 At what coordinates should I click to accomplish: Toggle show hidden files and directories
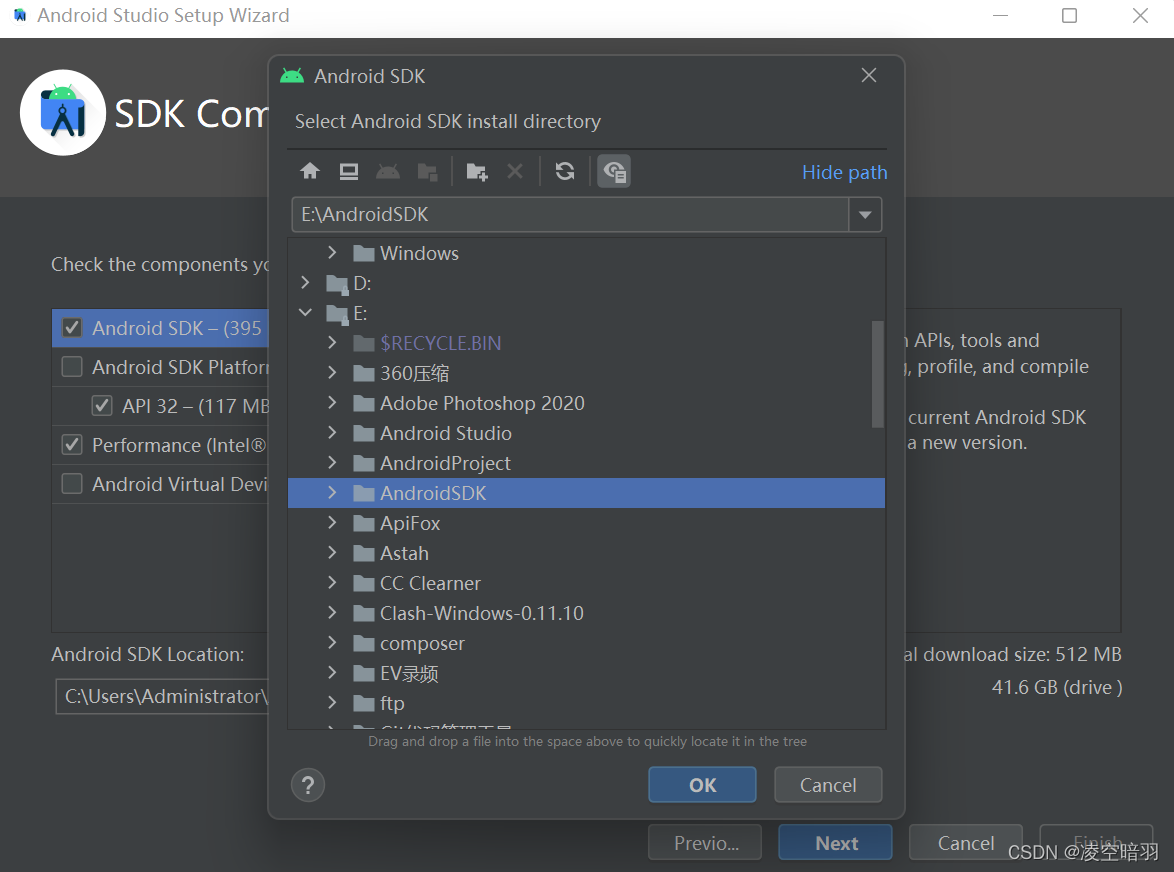pyautogui.click(x=614, y=171)
